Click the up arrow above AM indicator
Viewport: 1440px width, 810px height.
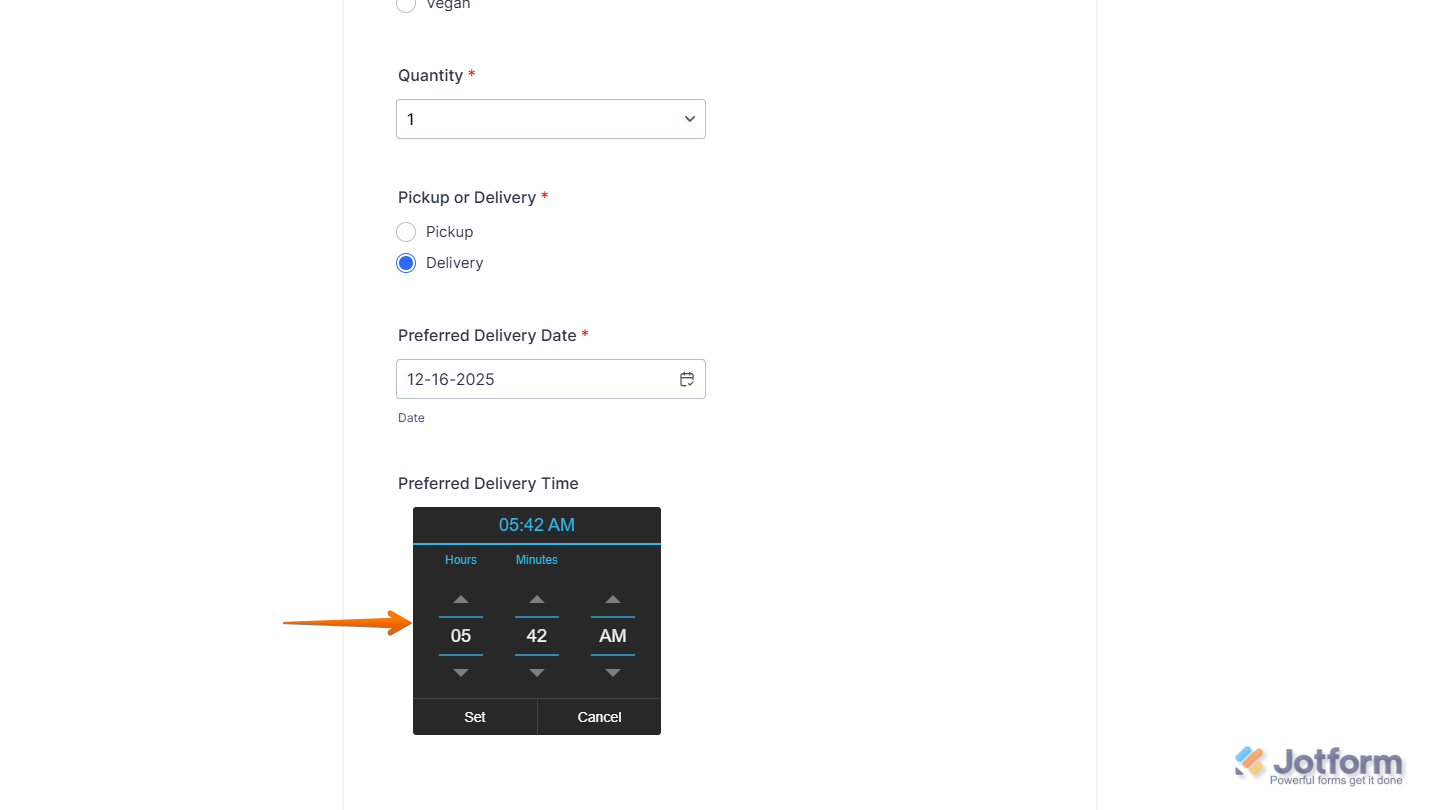coord(612,599)
